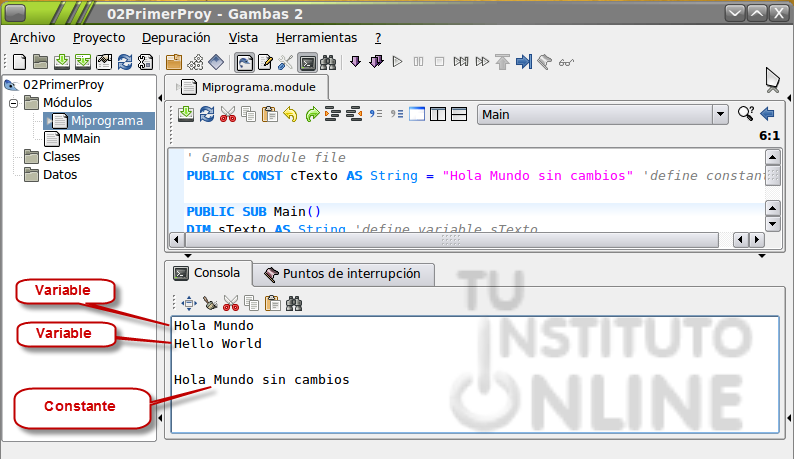Click the single purple down arrow icon
Screen dimensions: 794x459
pos(355,62)
